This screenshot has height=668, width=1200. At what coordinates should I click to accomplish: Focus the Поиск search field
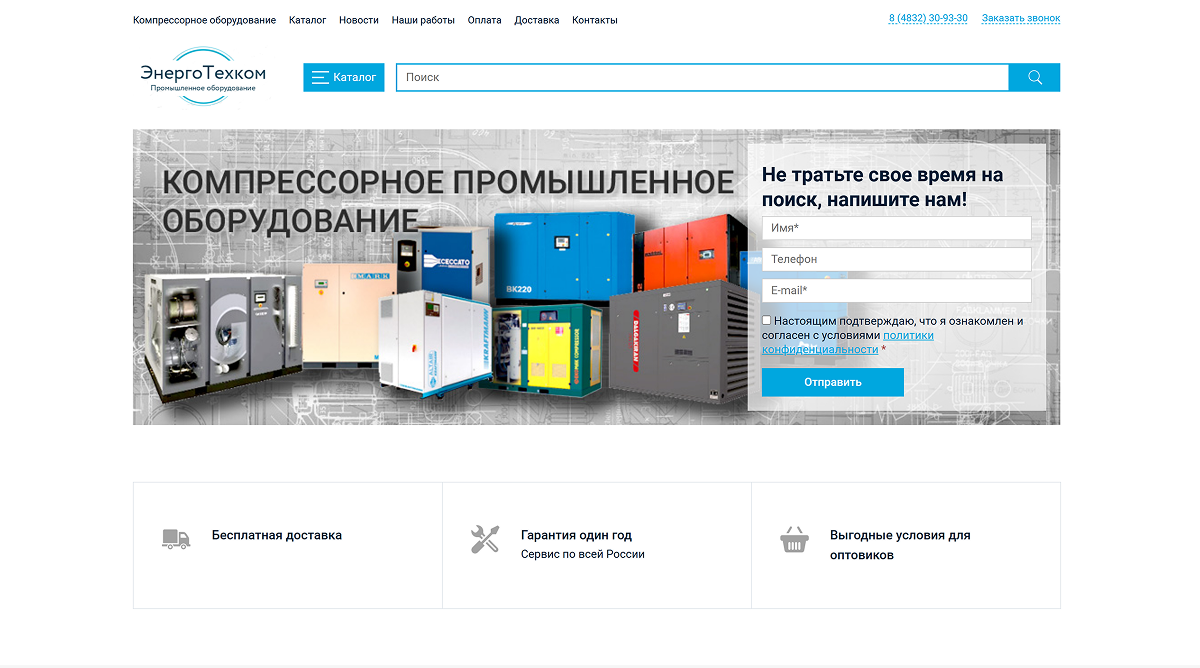click(702, 78)
